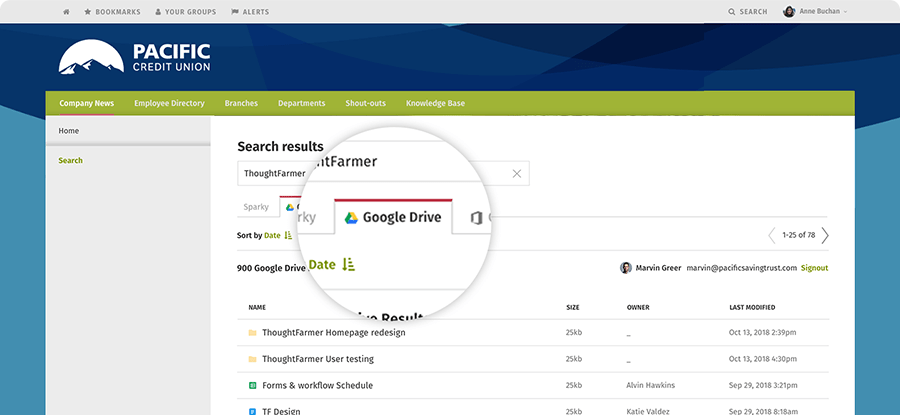Open ThoughtFarmer Homepage redesign folder
Image resolution: width=900 pixels, height=415 pixels.
pos(333,333)
